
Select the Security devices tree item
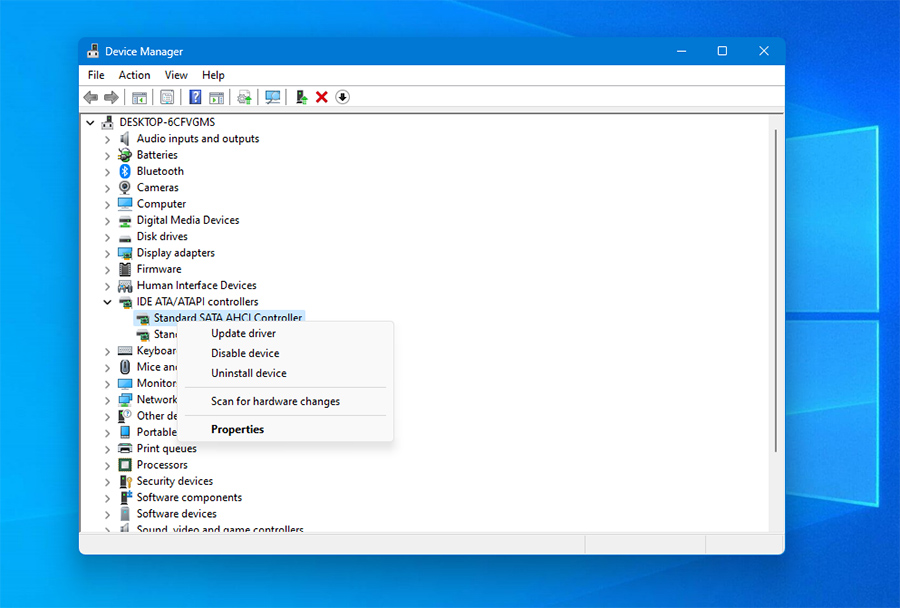174,481
